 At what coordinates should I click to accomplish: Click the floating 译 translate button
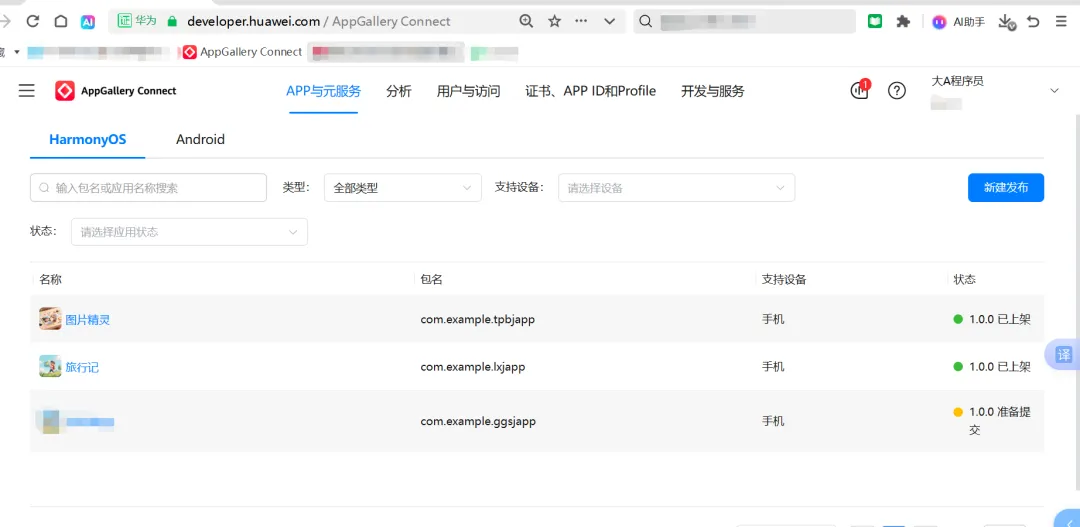click(x=1065, y=355)
